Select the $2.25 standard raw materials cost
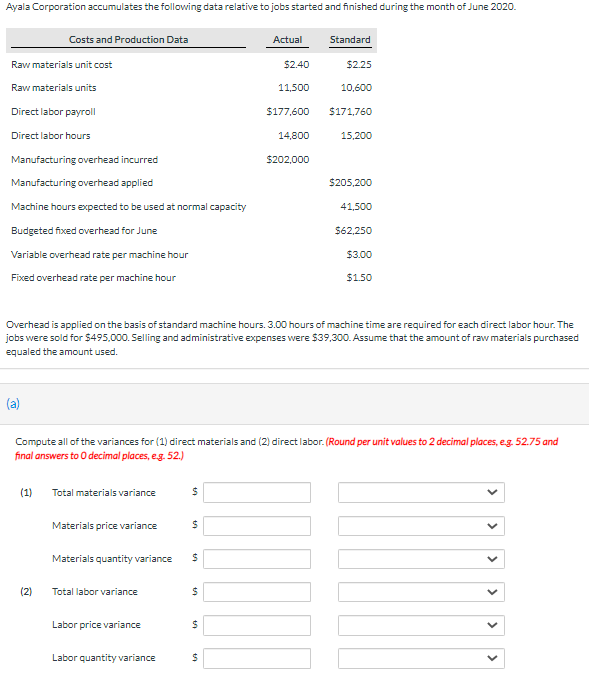This screenshot has height=681, width=589. point(359,65)
